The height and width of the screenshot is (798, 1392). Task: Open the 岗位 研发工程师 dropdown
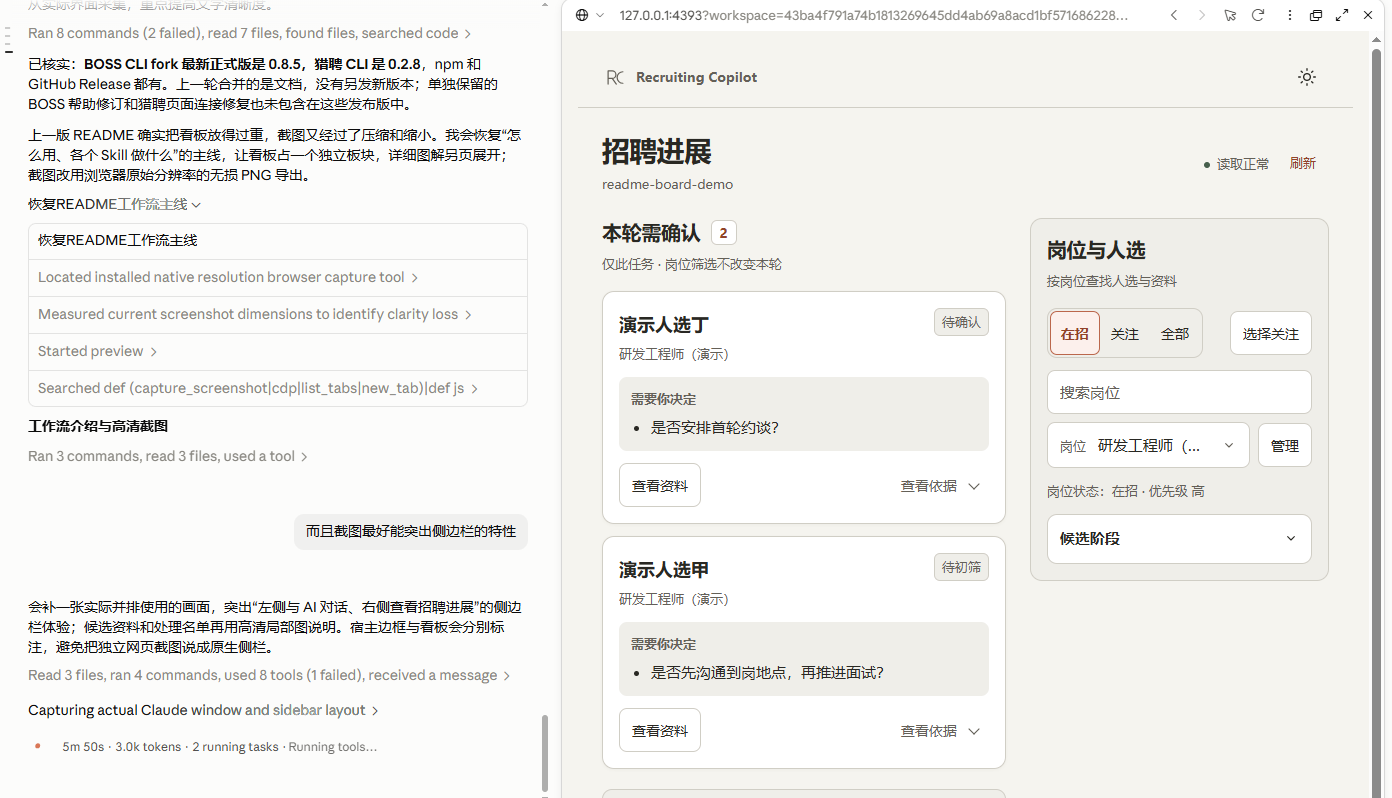tap(1148, 445)
